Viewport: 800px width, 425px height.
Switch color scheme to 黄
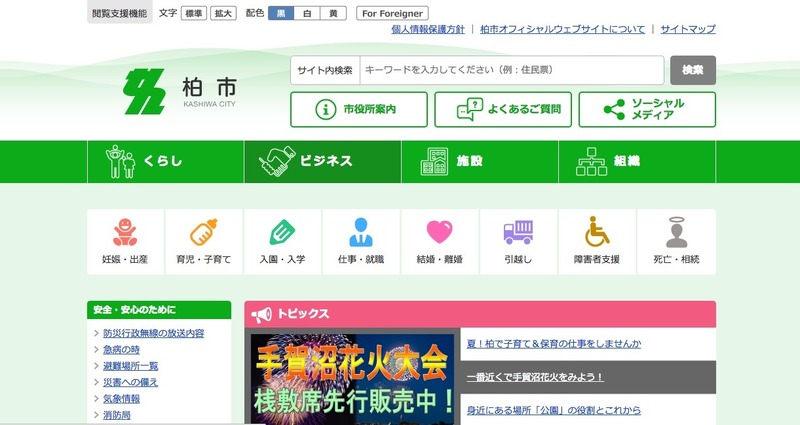click(333, 13)
